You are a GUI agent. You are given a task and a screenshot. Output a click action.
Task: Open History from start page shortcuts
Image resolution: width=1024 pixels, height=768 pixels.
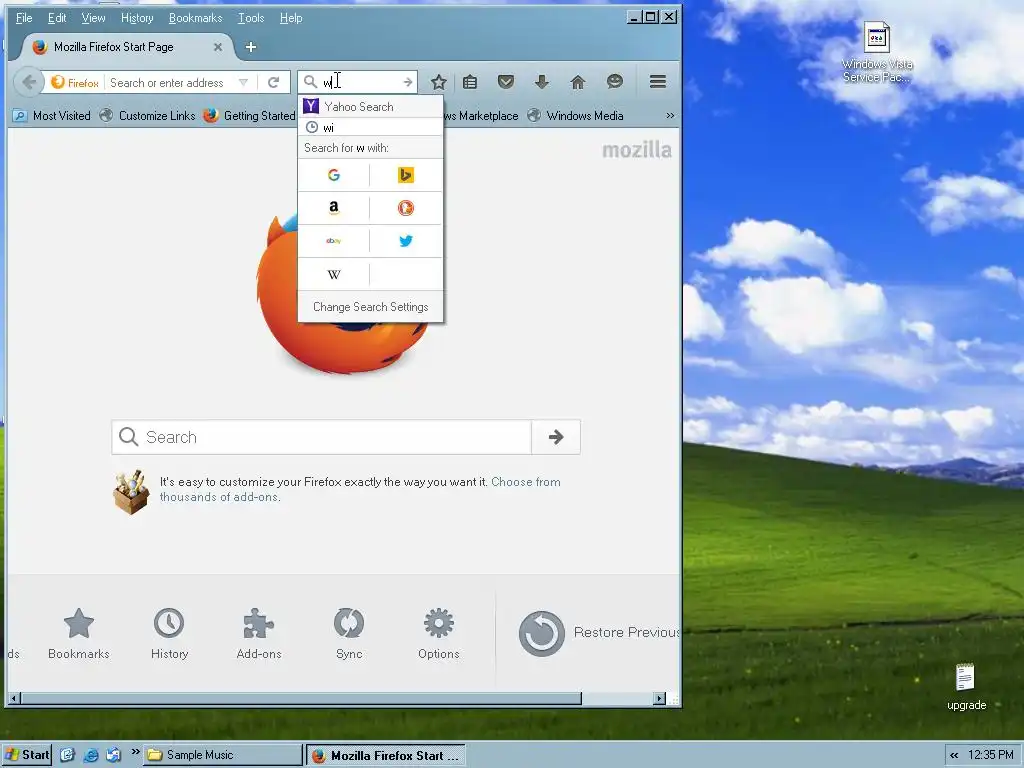(x=169, y=633)
